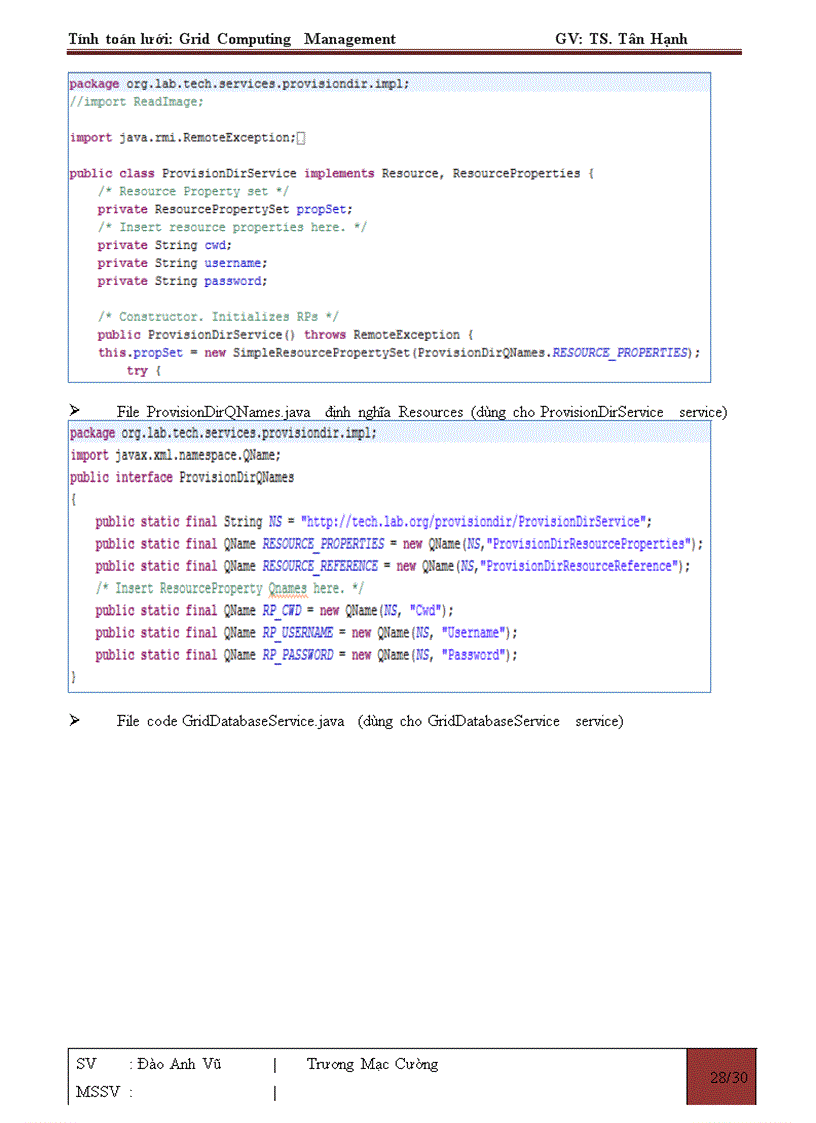Click the Trương Mạc Cường name in footer

(x=371, y=1064)
